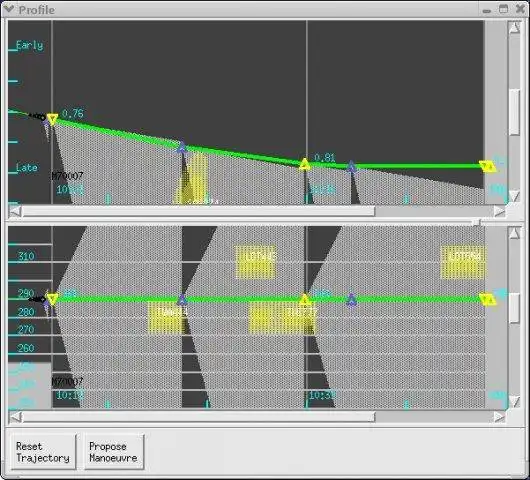The height and width of the screenshot is (480, 530).
Task: Select the yellow end marker of altitude trajectory
Action: point(488,299)
